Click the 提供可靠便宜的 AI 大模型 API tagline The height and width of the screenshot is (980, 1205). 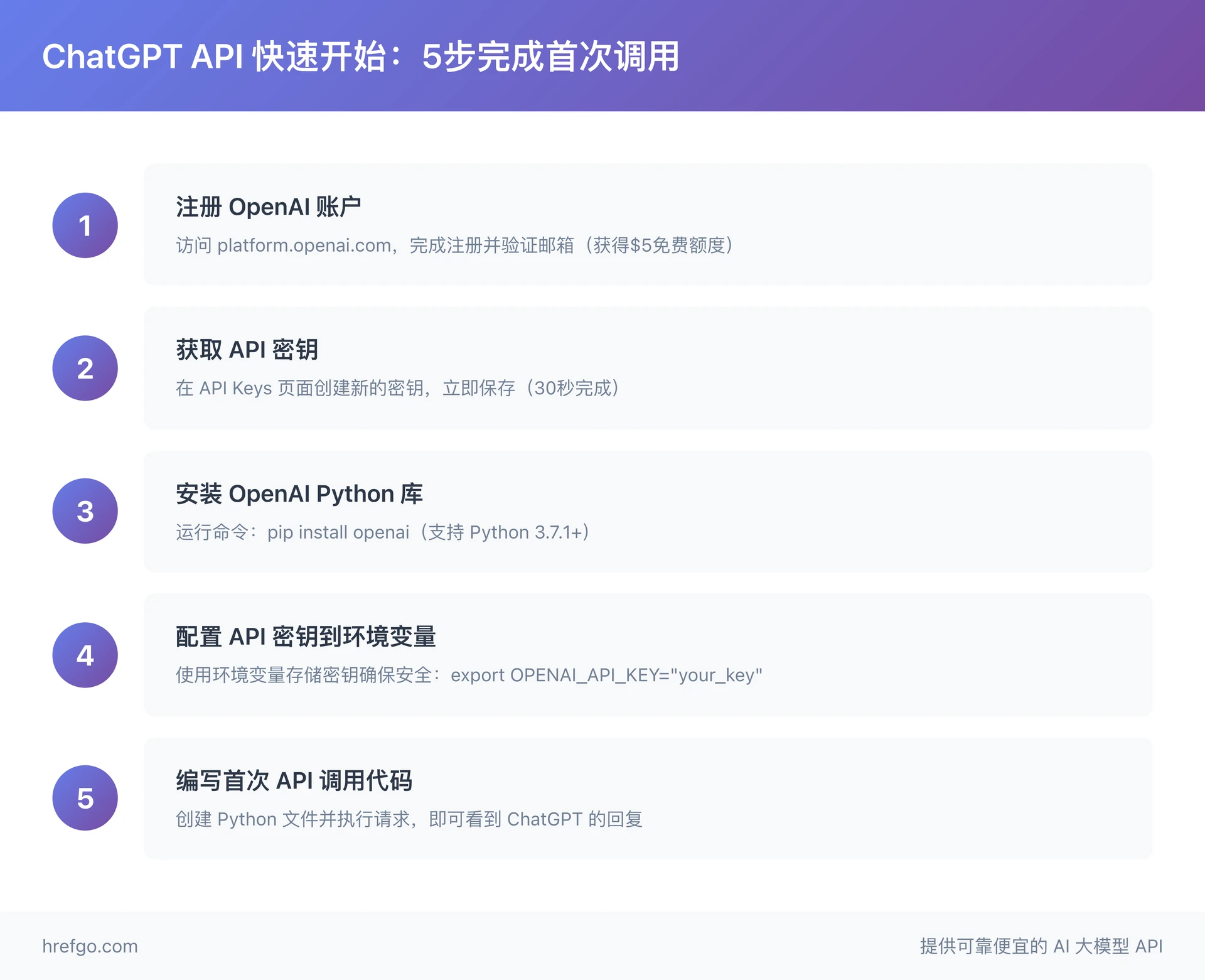(1041, 947)
